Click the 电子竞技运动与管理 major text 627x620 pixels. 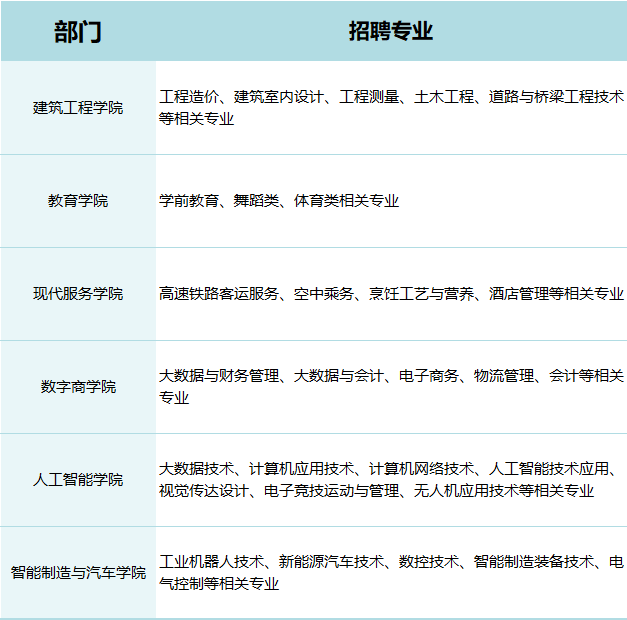point(331,491)
